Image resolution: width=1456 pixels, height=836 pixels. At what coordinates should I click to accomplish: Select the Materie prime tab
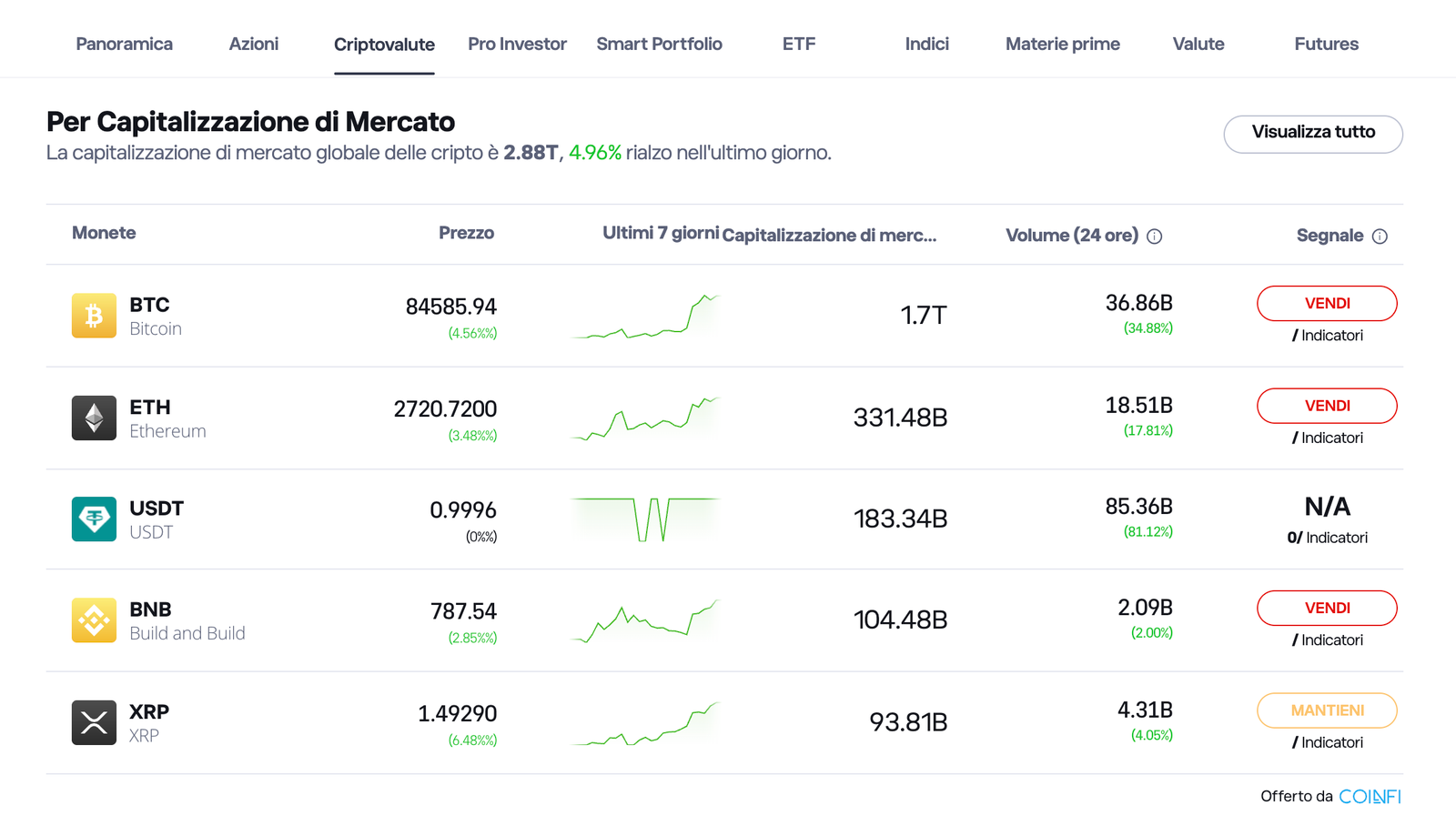[1063, 44]
